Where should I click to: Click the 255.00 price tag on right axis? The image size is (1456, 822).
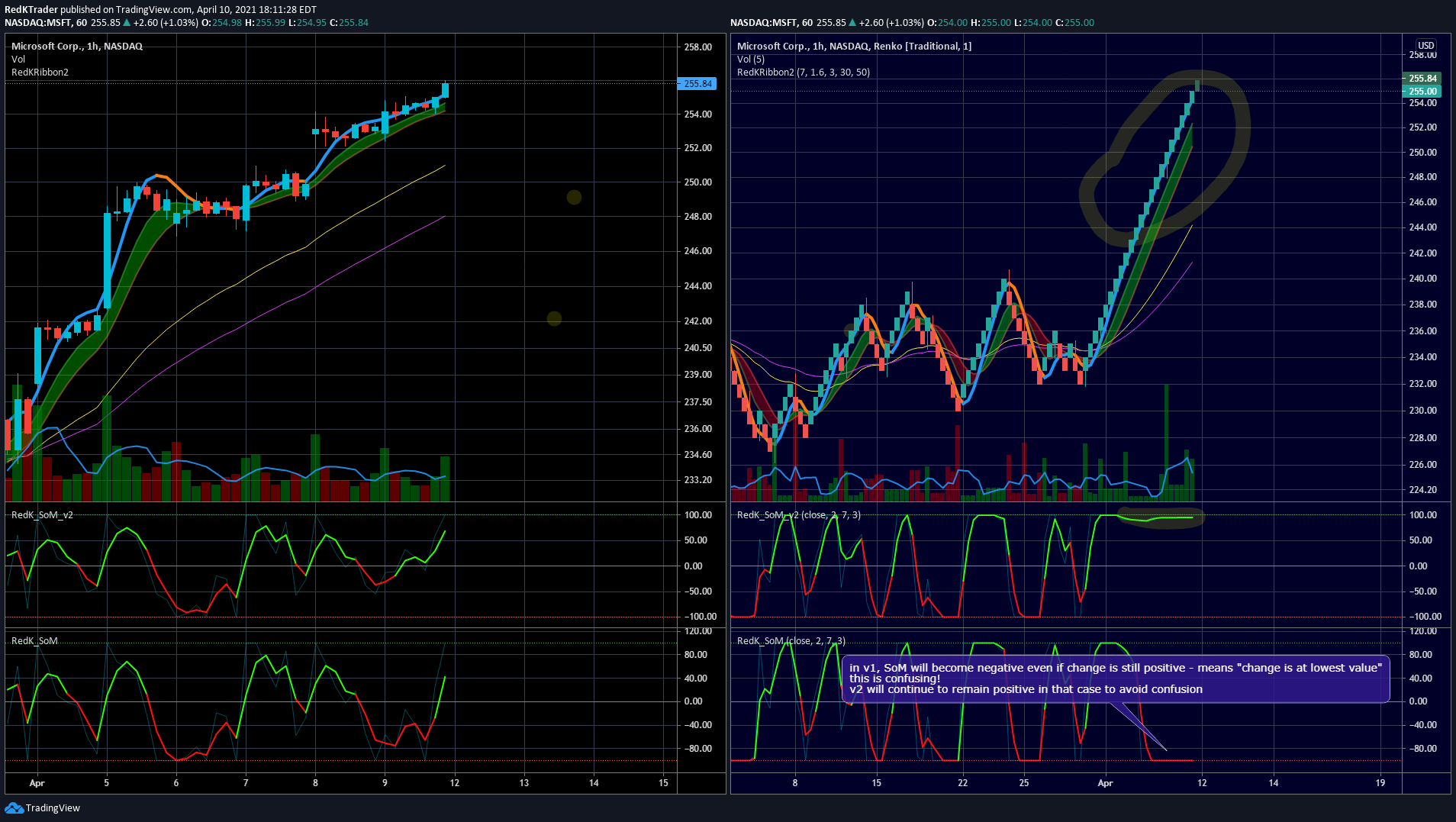[1422, 92]
